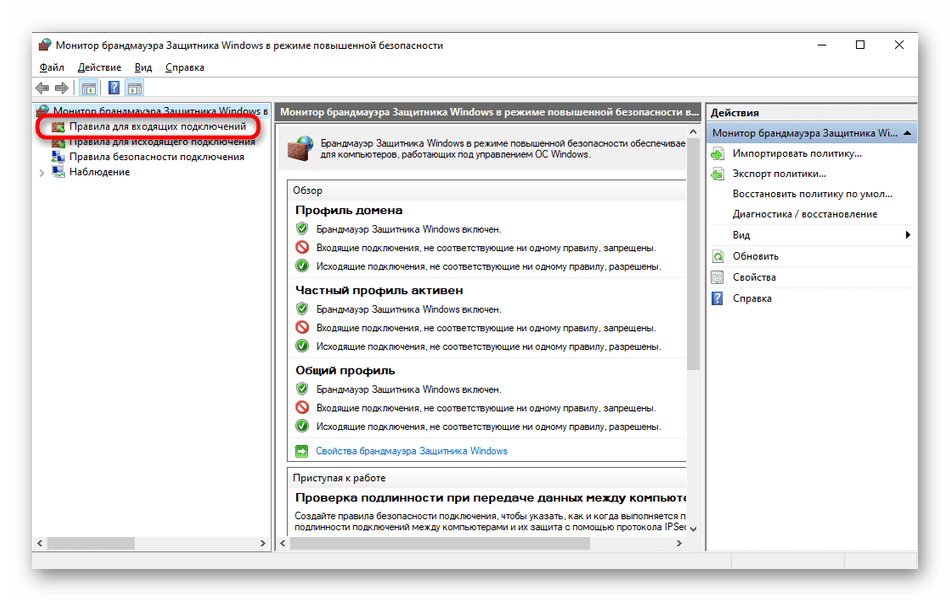The height and width of the screenshot is (601, 950).
Task: Click the Forward arrow toolbar icon
Action: (61, 88)
